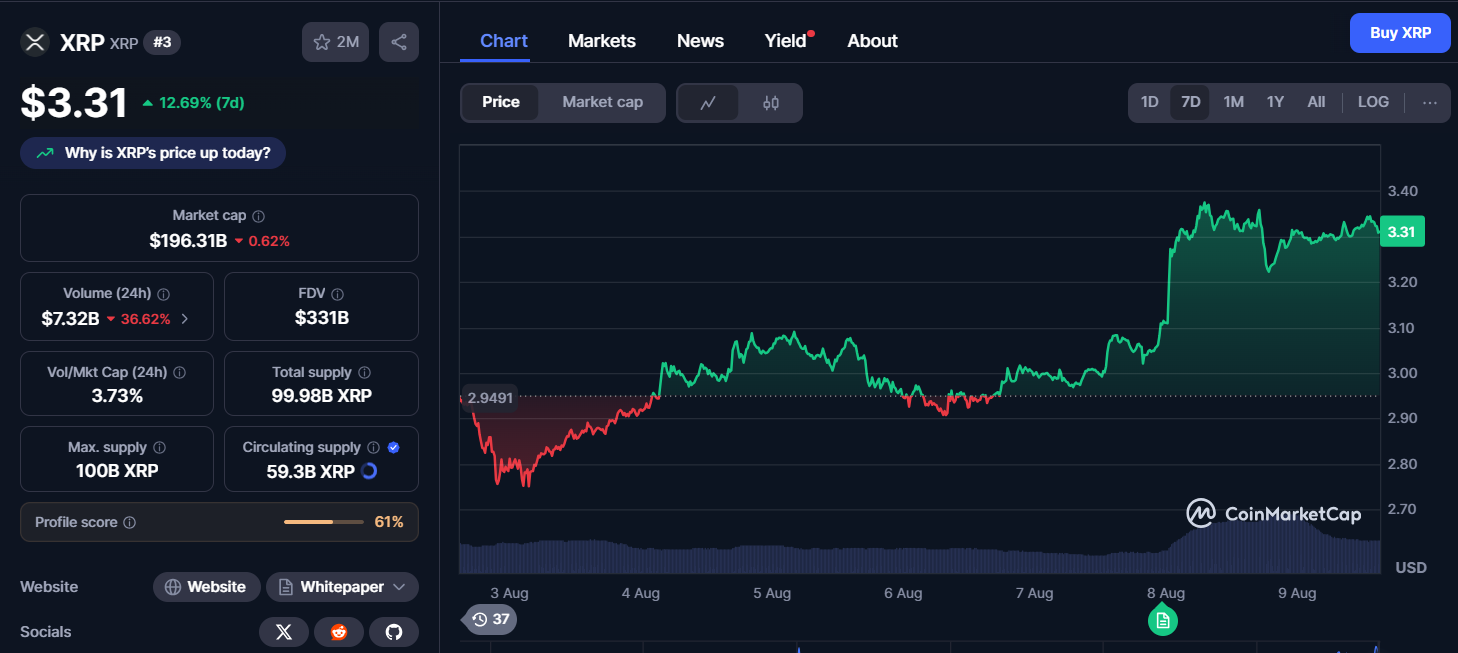Open the Website link button
1458x653 pixels.
pos(207,587)
